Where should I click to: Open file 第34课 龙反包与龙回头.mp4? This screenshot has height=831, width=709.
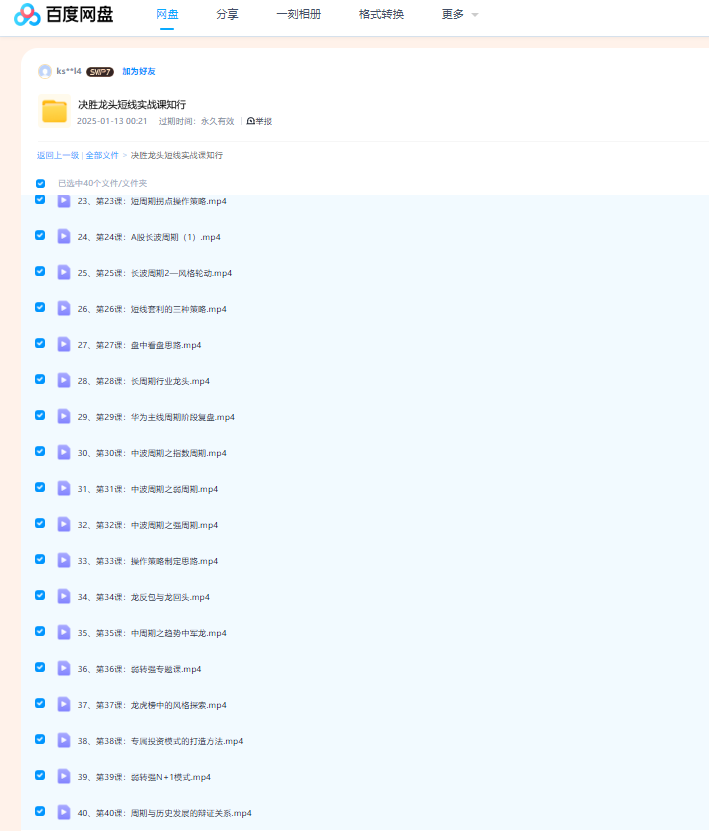(x=144, y=597)
